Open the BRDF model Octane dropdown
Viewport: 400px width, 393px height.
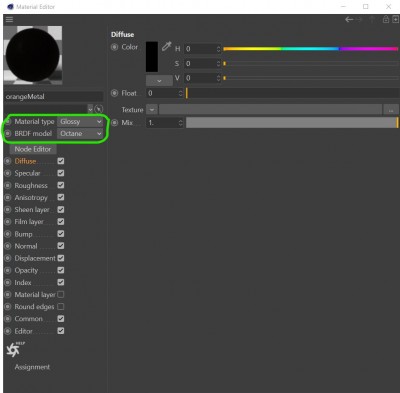80,134
